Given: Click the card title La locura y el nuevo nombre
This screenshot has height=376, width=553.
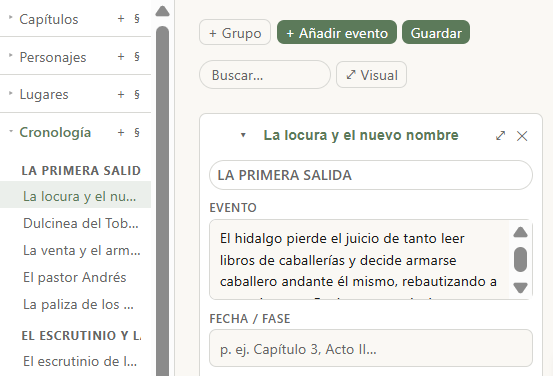Looking at the screenshot, I should click(361, 135).
